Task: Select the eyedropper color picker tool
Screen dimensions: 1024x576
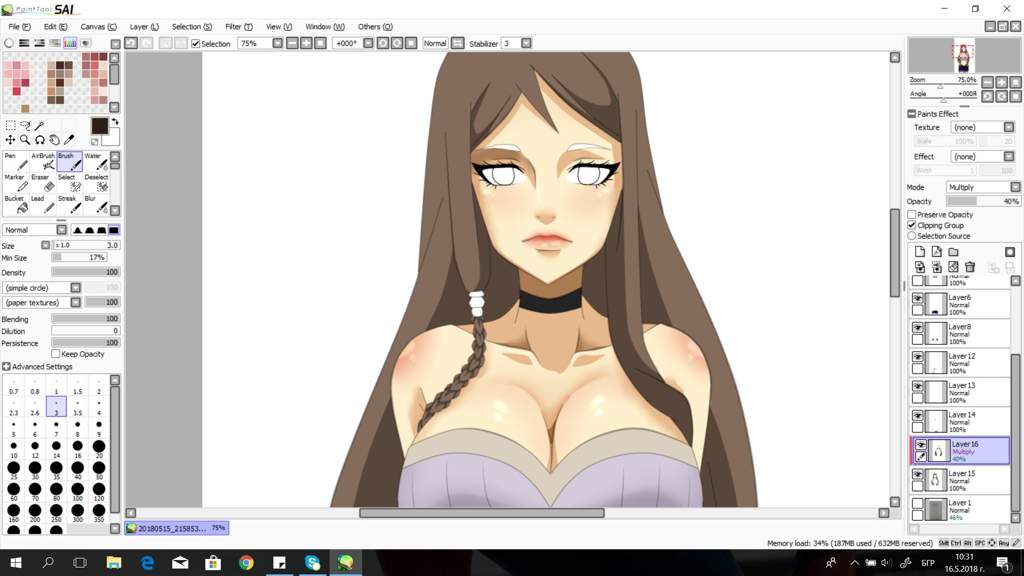Action: (x=69, y=140)
